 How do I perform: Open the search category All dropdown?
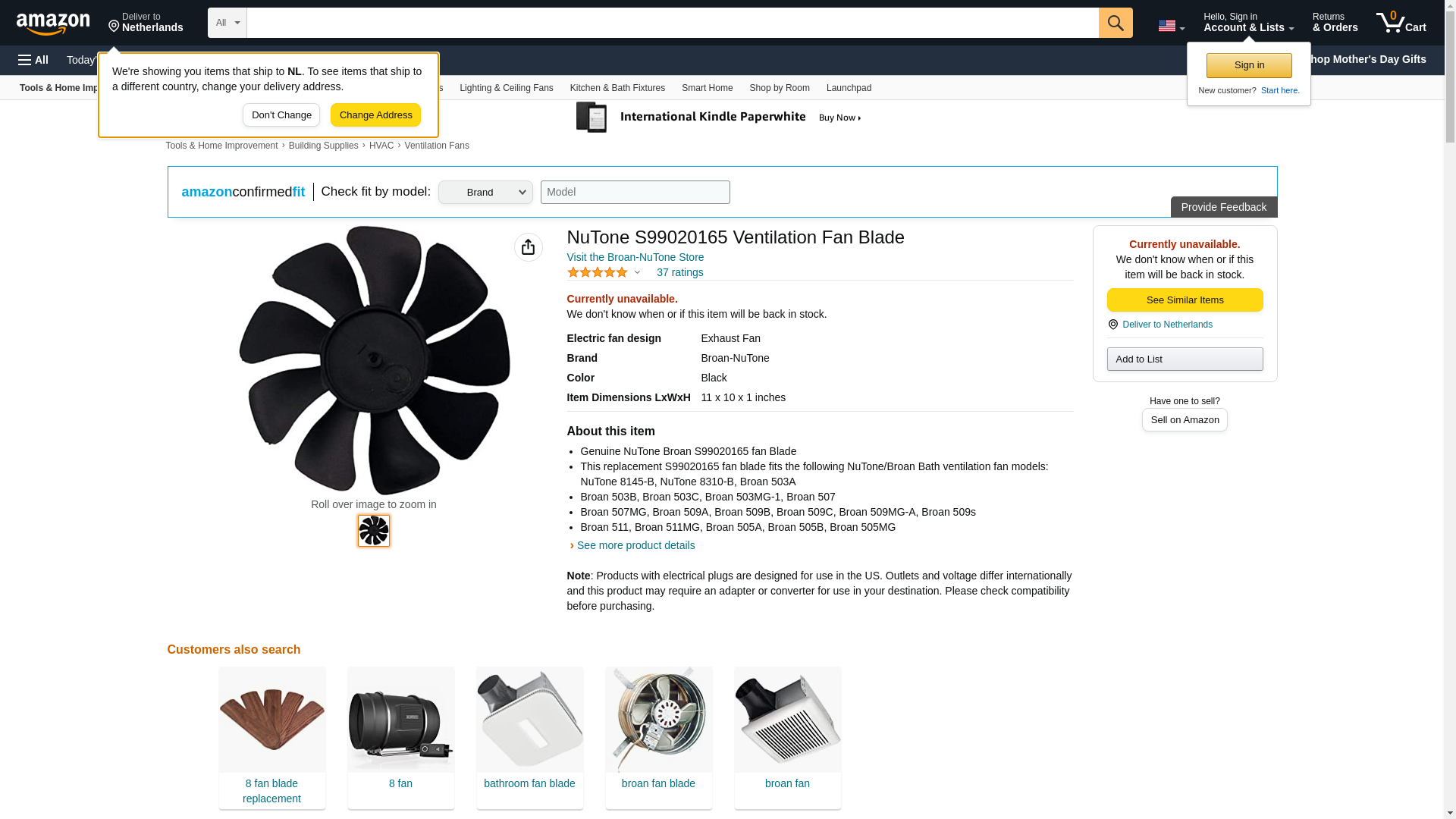click(227, 23)
